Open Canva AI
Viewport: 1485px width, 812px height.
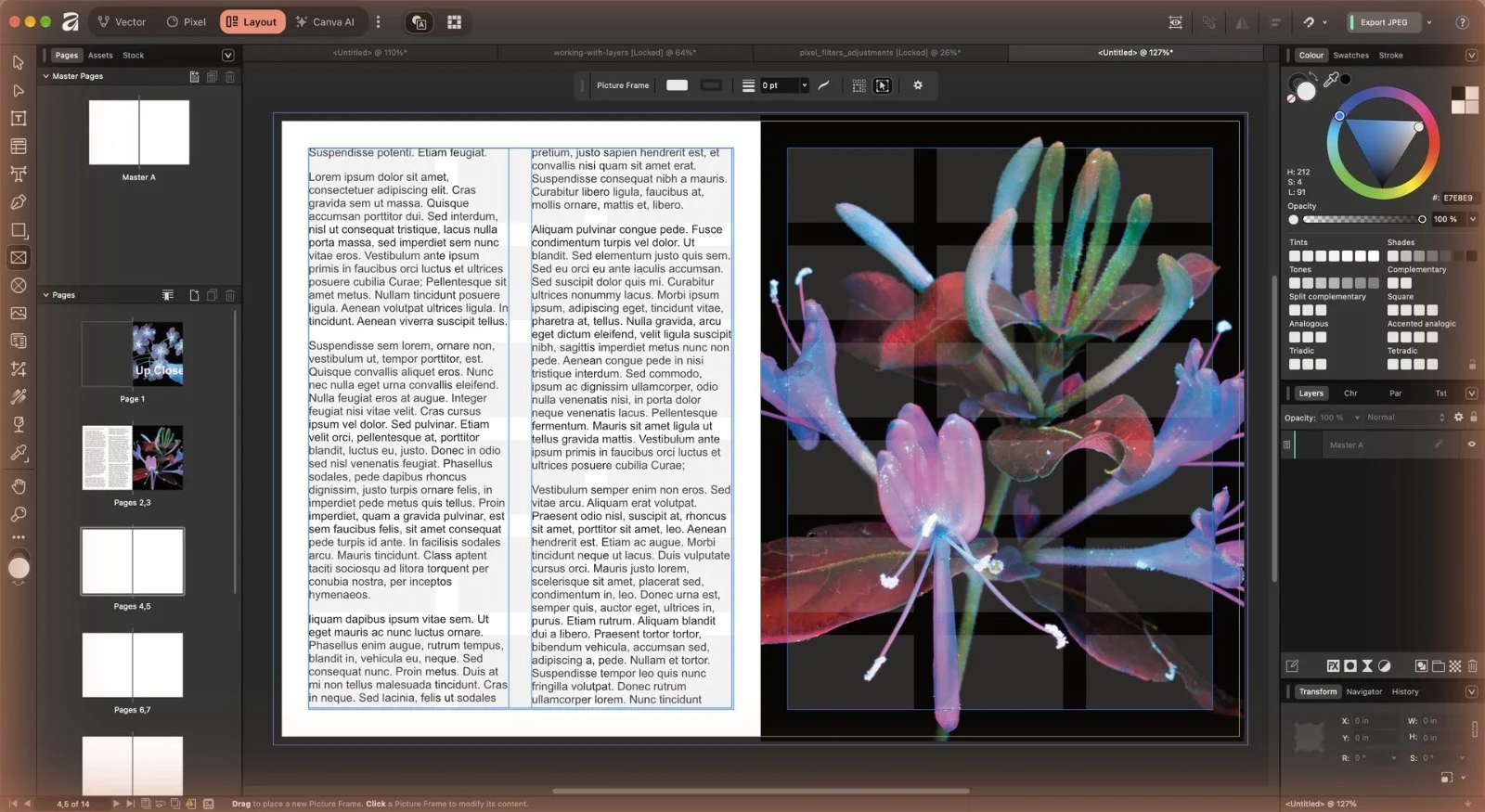coord(325,22)
